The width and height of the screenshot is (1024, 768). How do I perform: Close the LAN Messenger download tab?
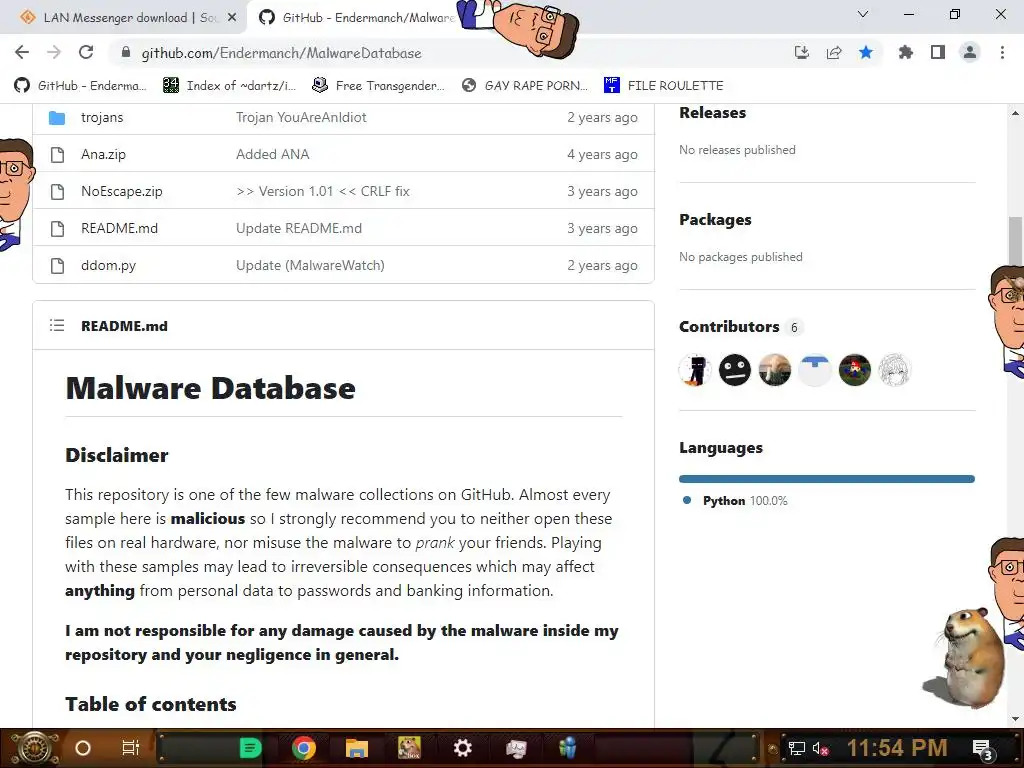(232, 18)
